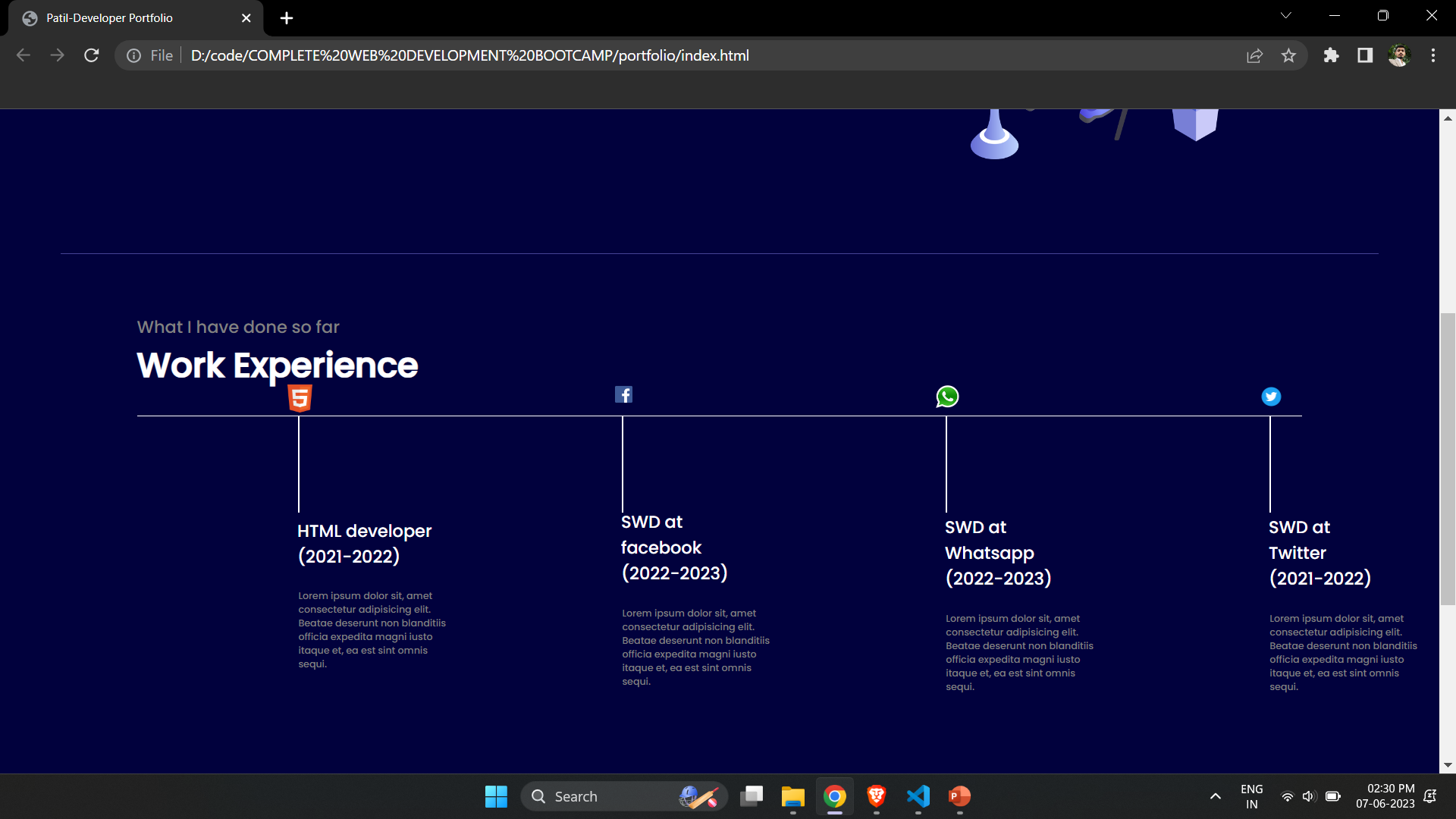
Task: Open the clock and date 07-06-2023
Action: 1385,796
